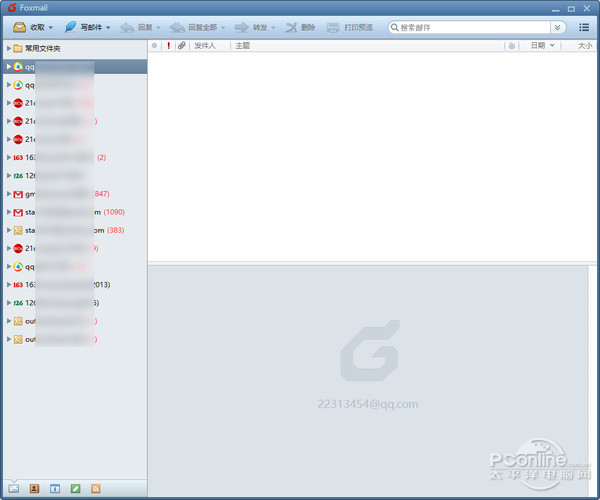Sort messages by 主题 column header
This screenshot has width=600, height=500.
243,46
